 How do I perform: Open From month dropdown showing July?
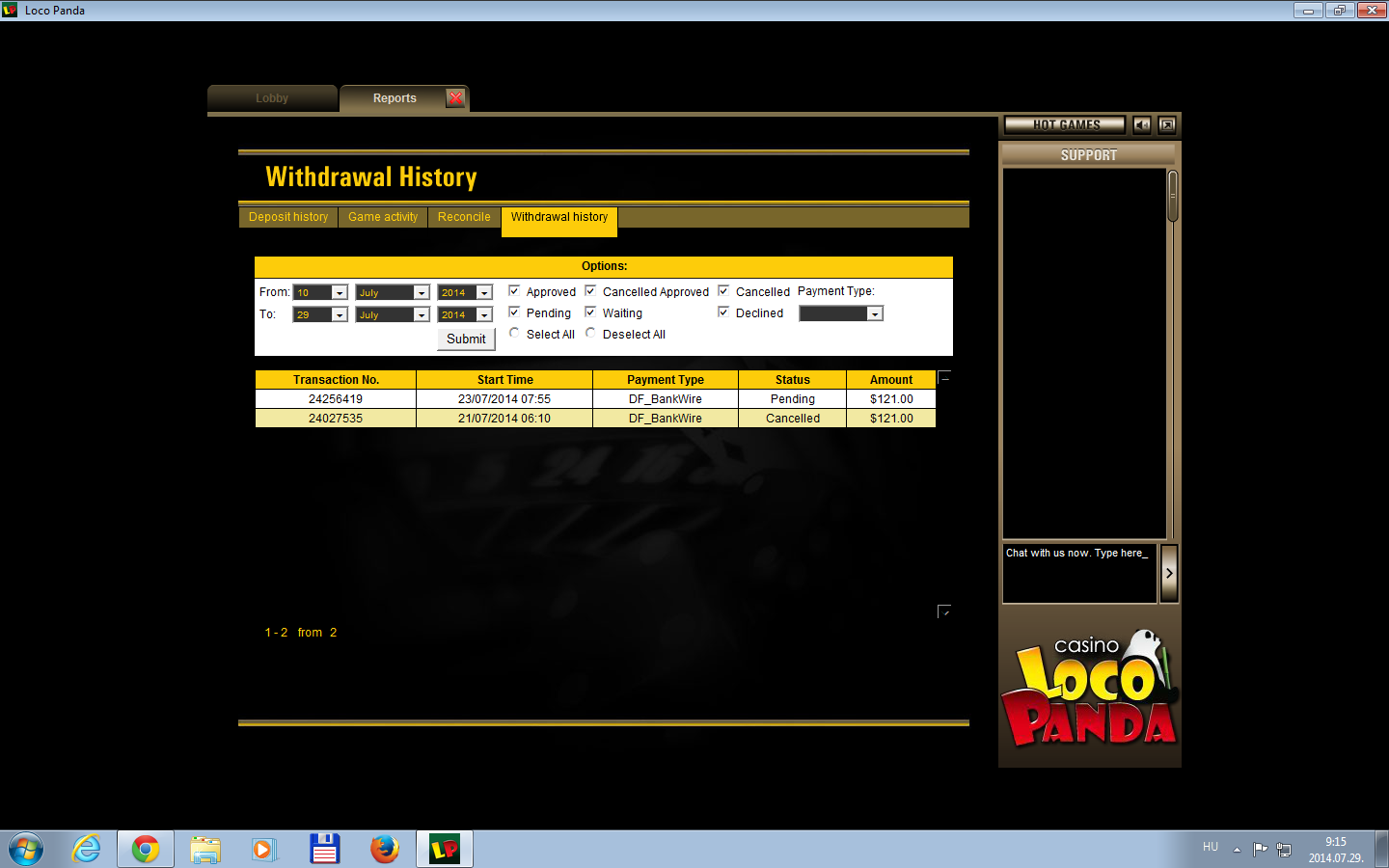(393, 292)
